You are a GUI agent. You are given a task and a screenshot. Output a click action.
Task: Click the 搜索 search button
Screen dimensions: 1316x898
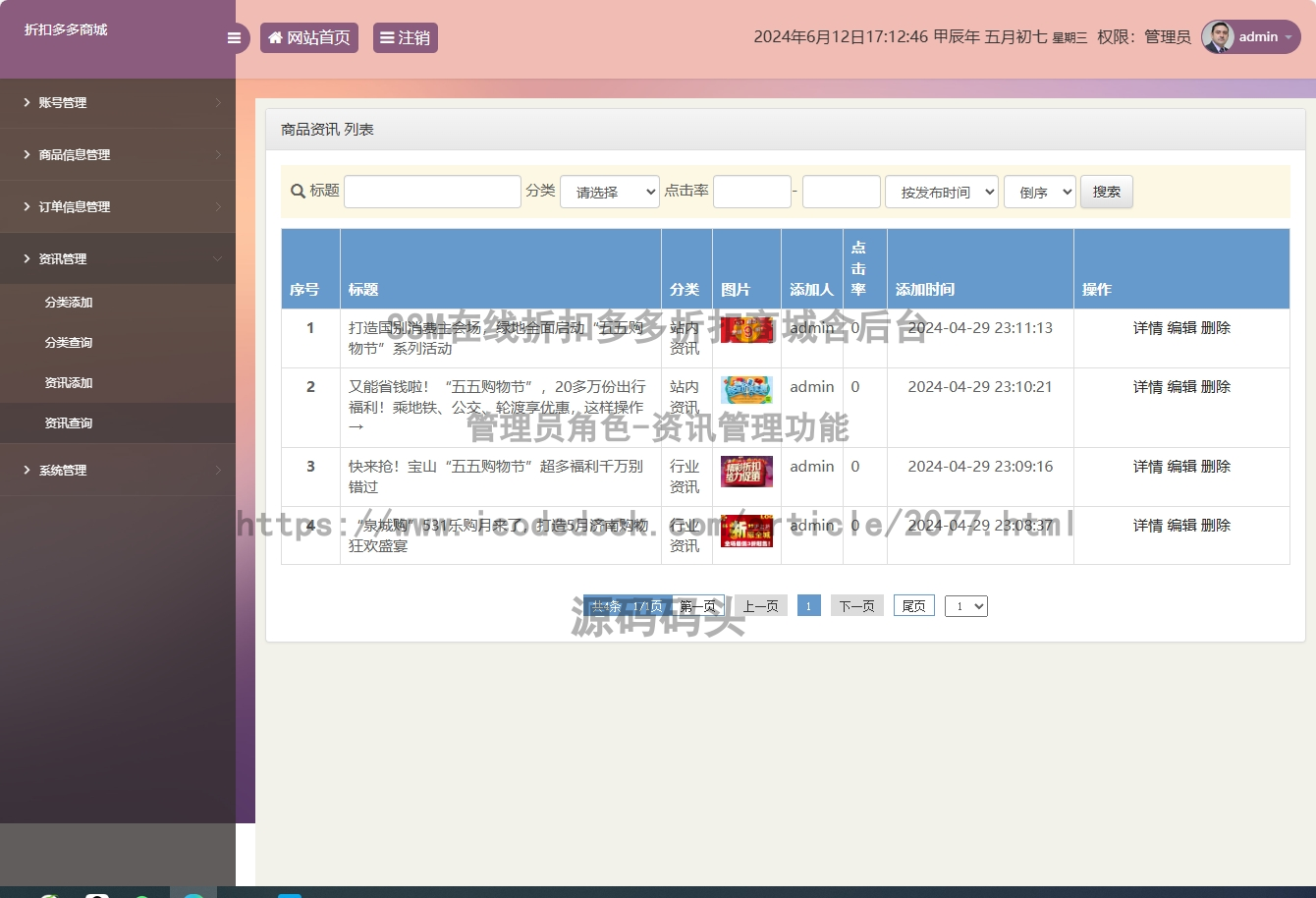pyautogui.click(x=1107, y=192)
